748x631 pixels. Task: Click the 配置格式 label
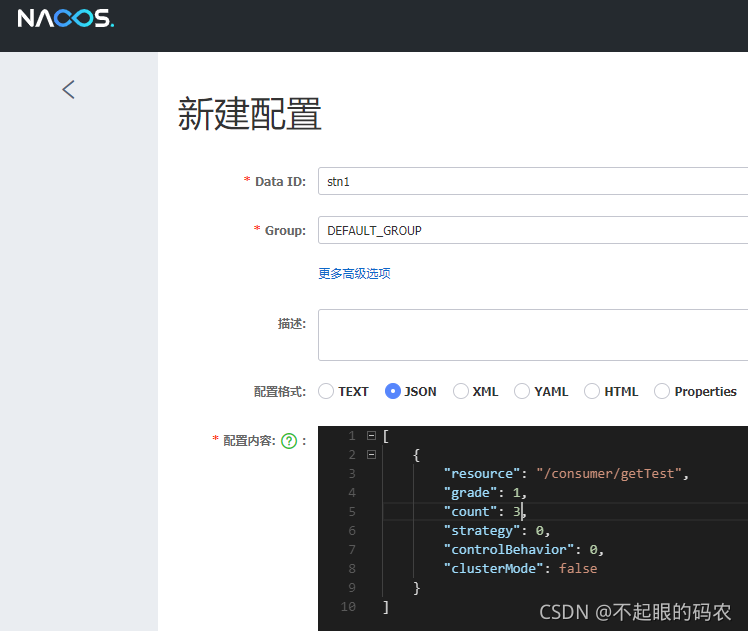[x=280, y=392]
